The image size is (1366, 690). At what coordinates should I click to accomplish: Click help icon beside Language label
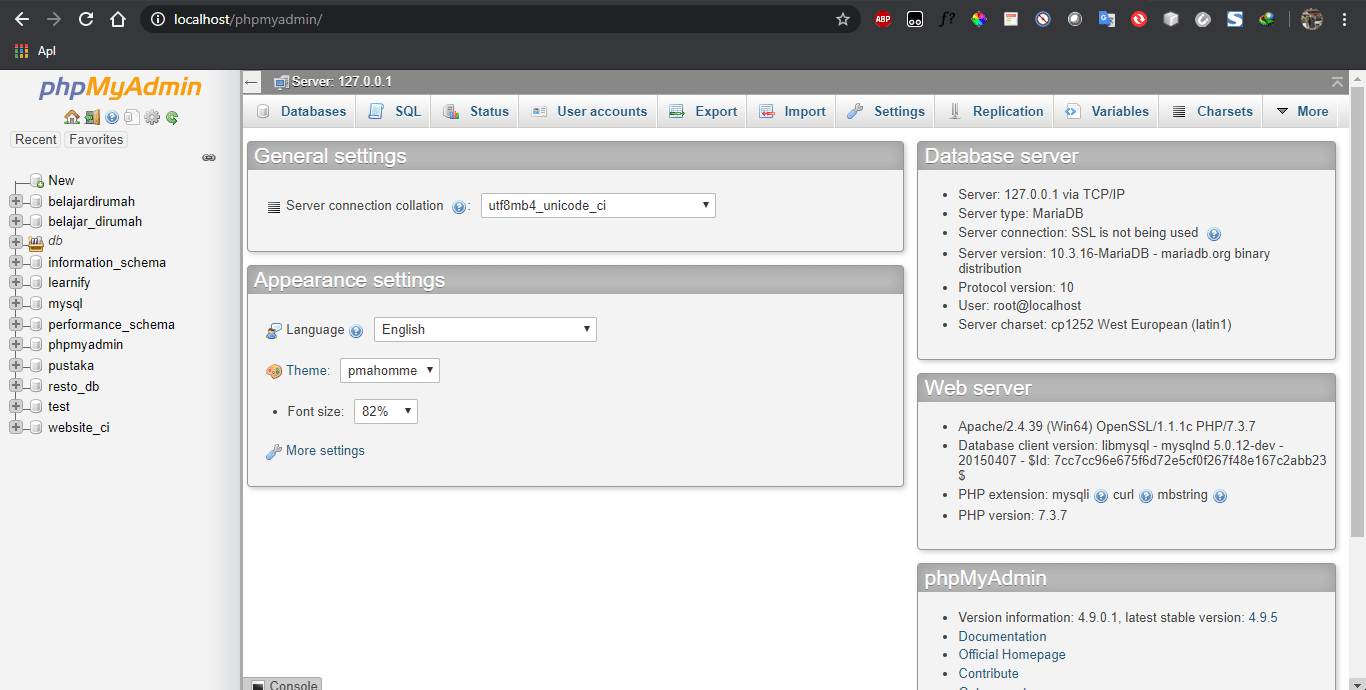point(356,331)
